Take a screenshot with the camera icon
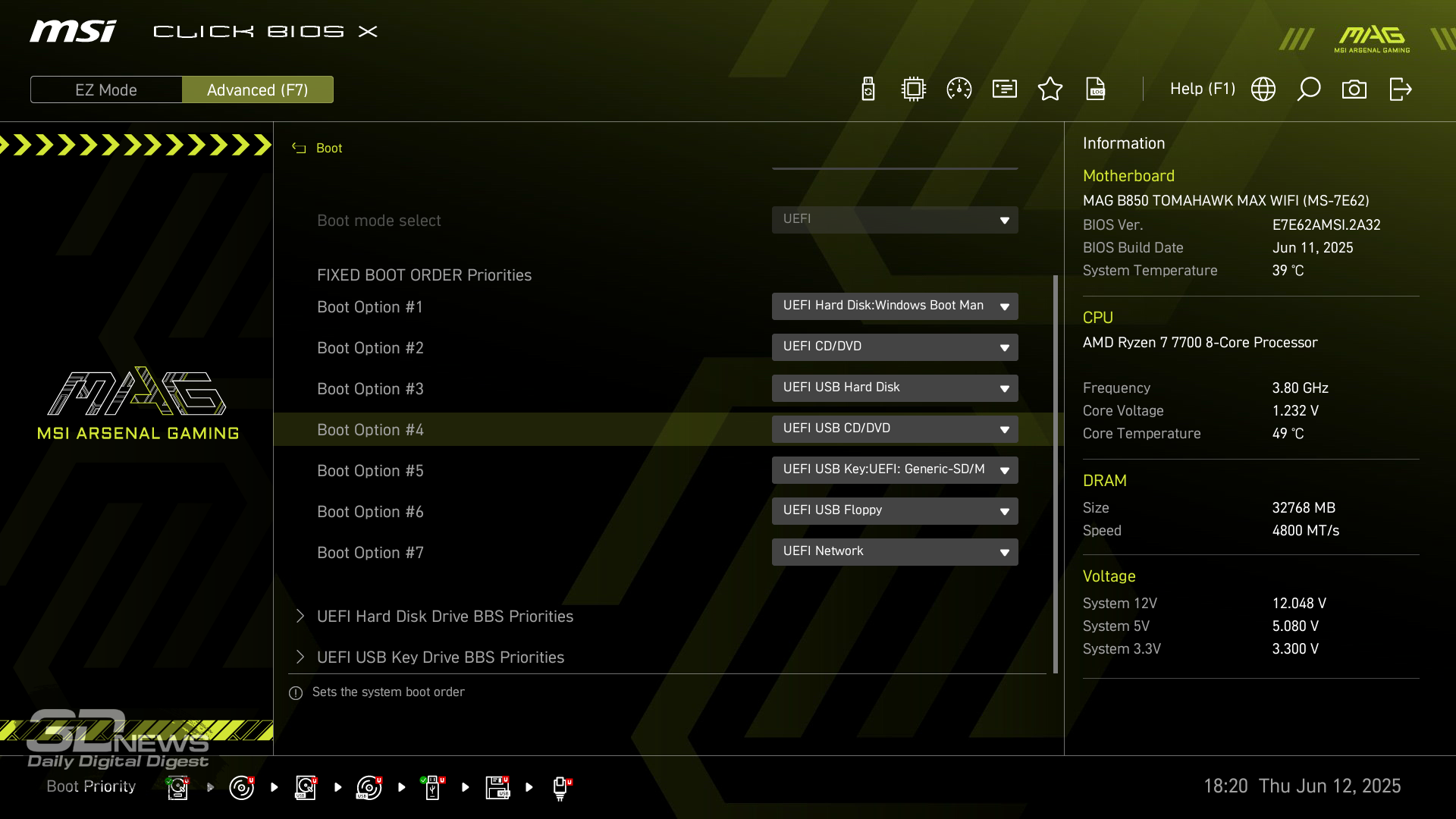The height and width of the screenshot is (819, 1456). pos(1354,89)
